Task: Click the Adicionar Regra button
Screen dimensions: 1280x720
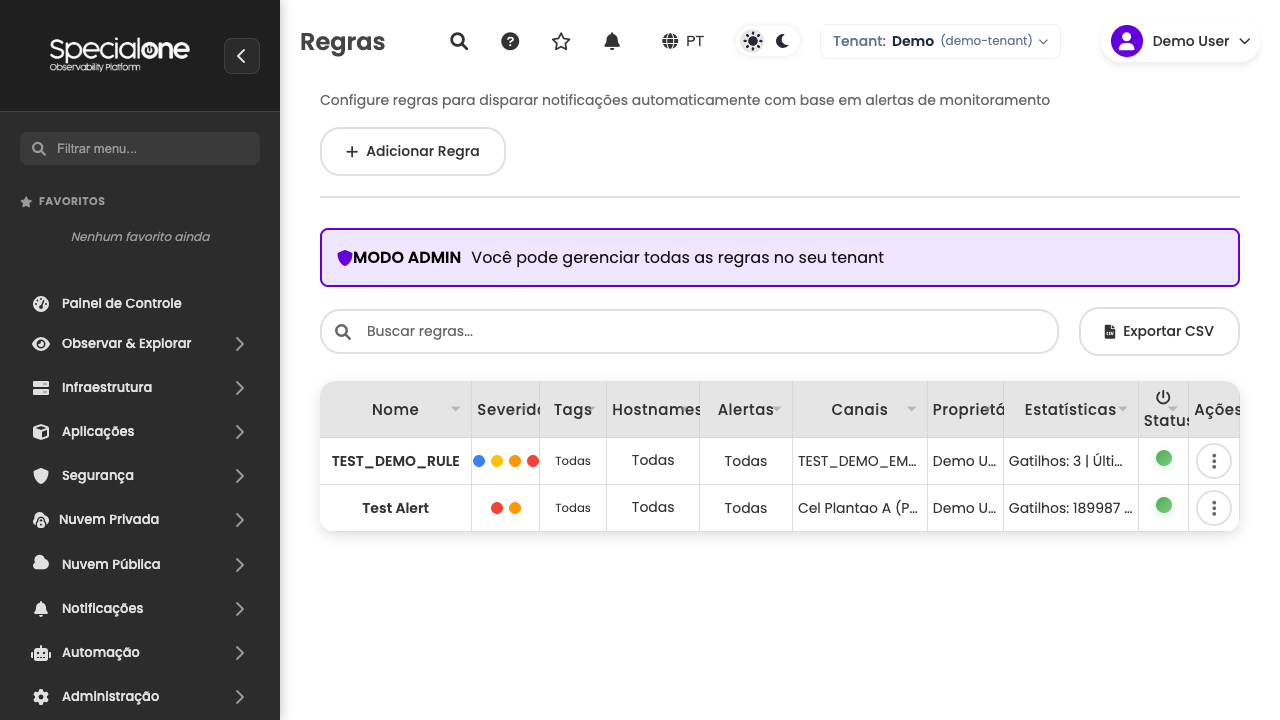Action: (x=413, y=151)
